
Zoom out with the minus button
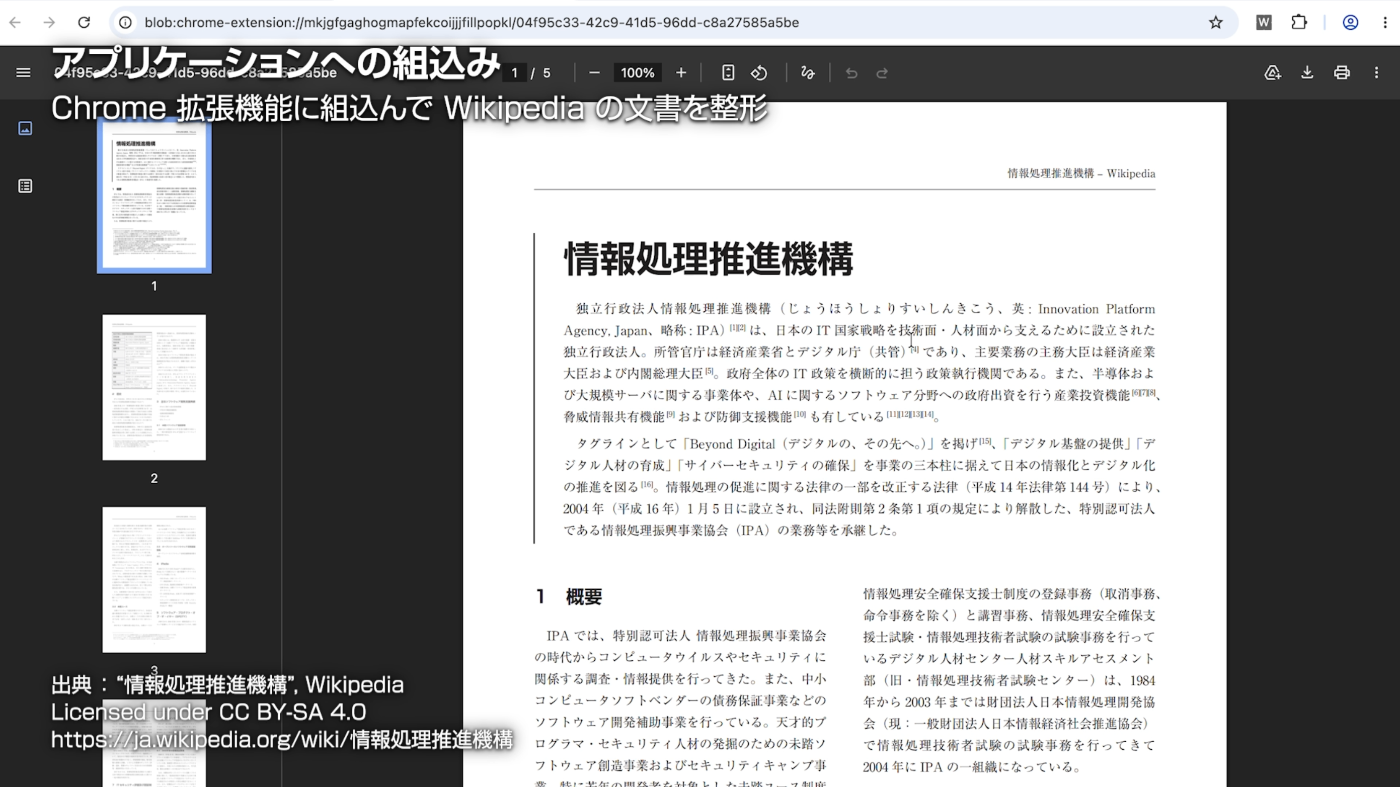tap(594, 73)
